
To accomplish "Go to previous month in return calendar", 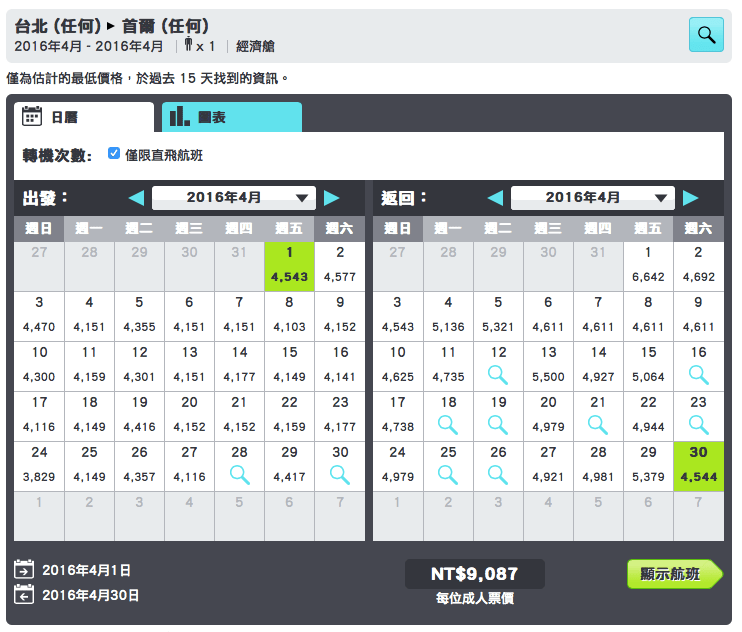I will (494, 198).
